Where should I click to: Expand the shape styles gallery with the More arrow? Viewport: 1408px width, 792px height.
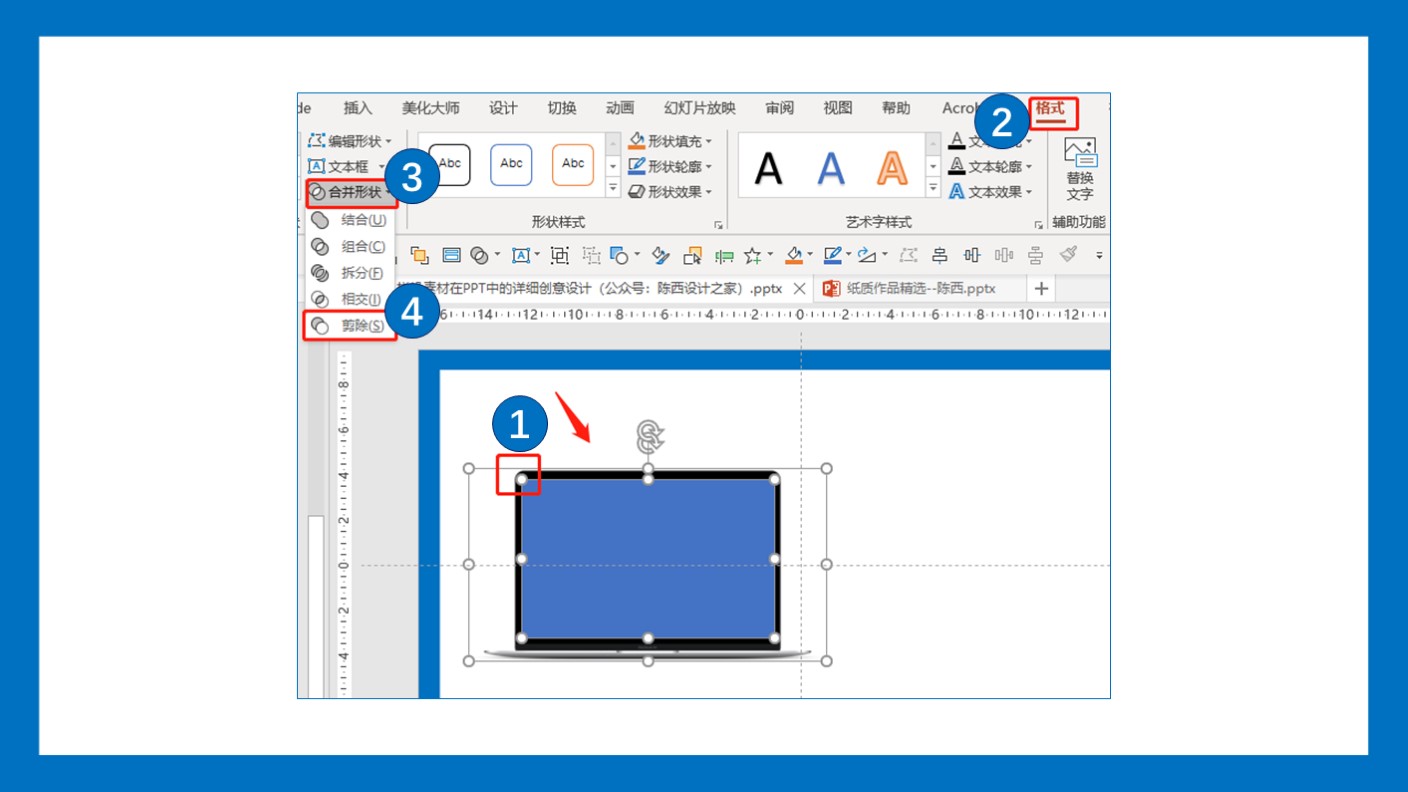[613, 188]
